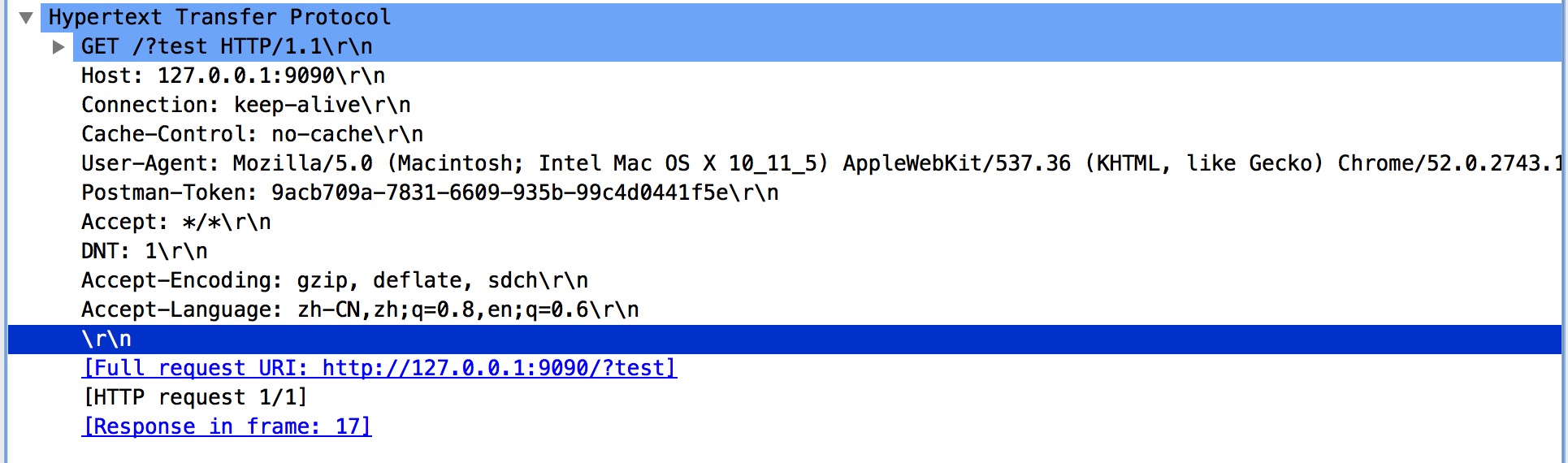The image size is (1568, 463).
Task: Collapse the Hypertext Transfer Protocol section
Action: [x=26, y=18]
